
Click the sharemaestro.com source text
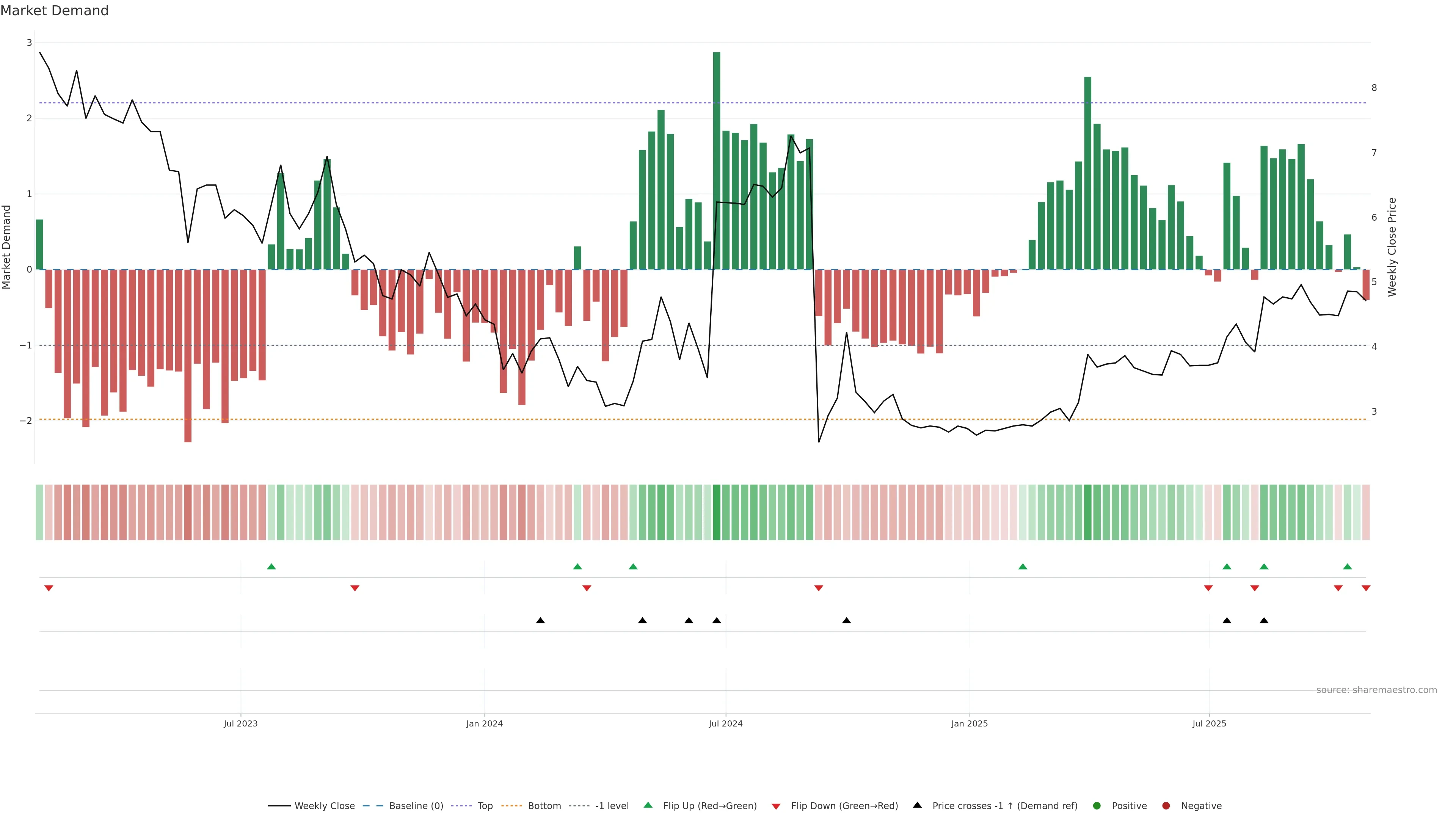coord(1376,690)
